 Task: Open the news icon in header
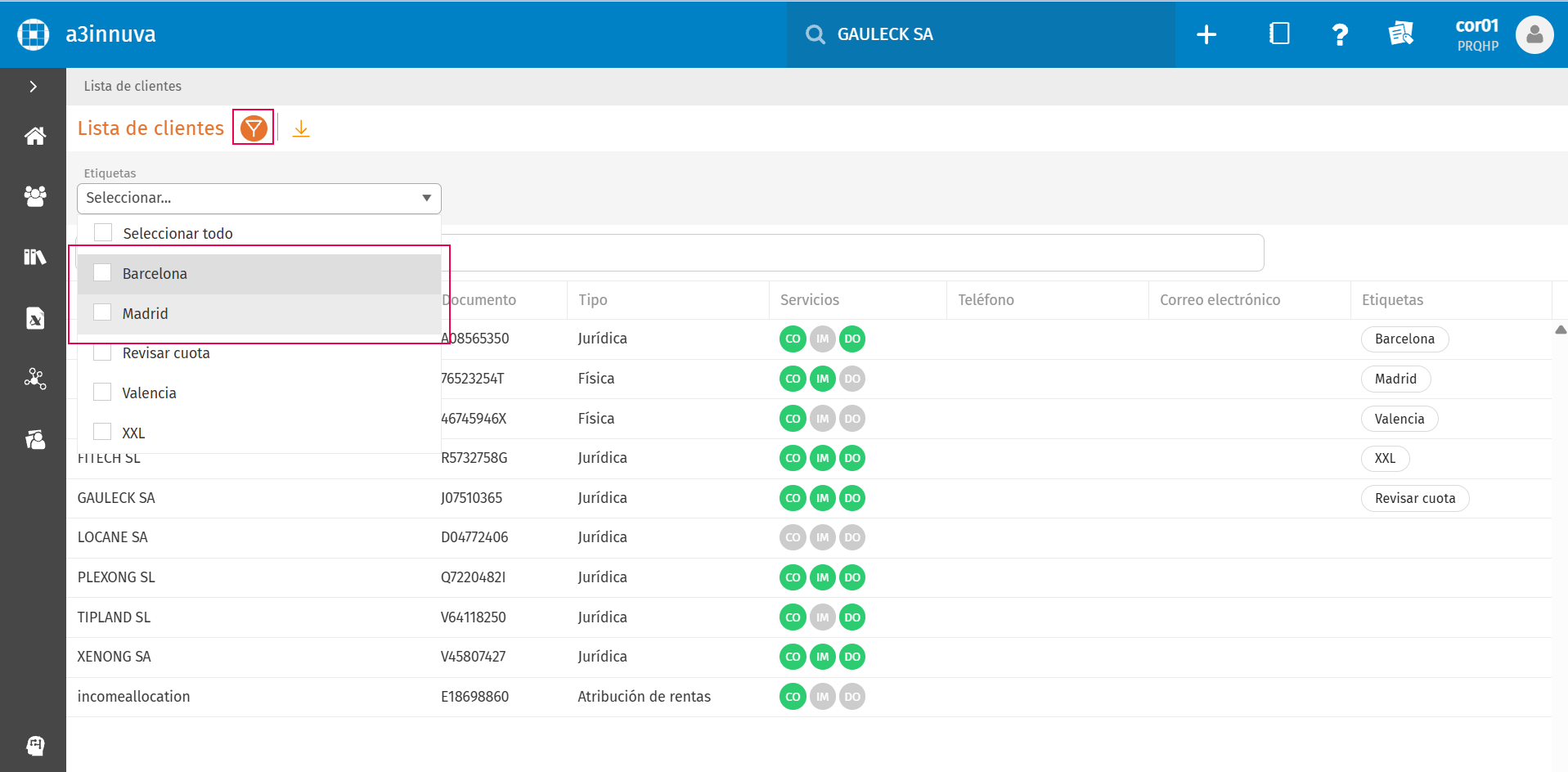pos(1401,34)
